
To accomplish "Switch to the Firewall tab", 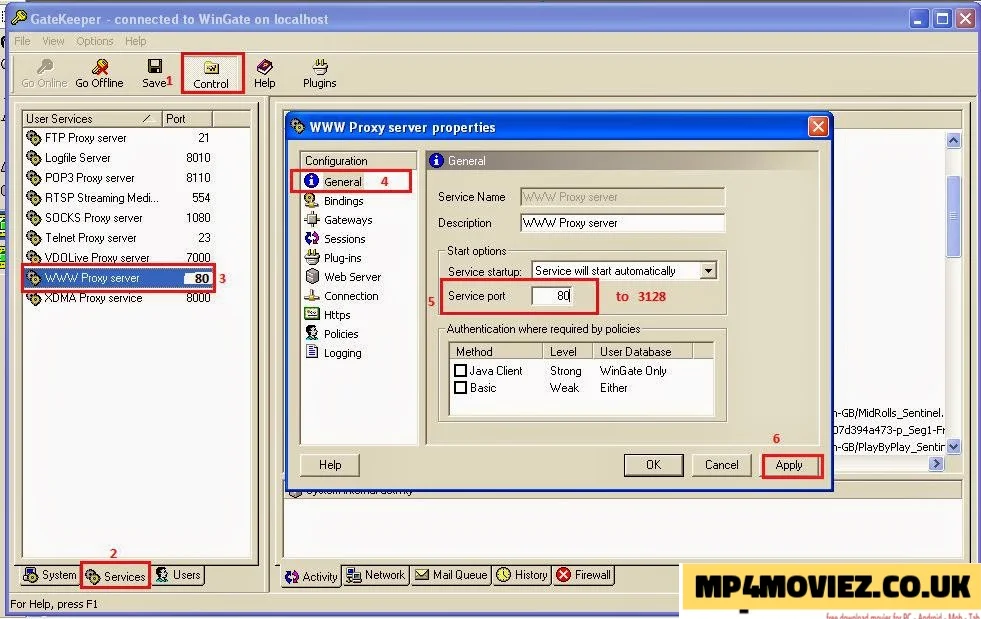I will 583,575.
